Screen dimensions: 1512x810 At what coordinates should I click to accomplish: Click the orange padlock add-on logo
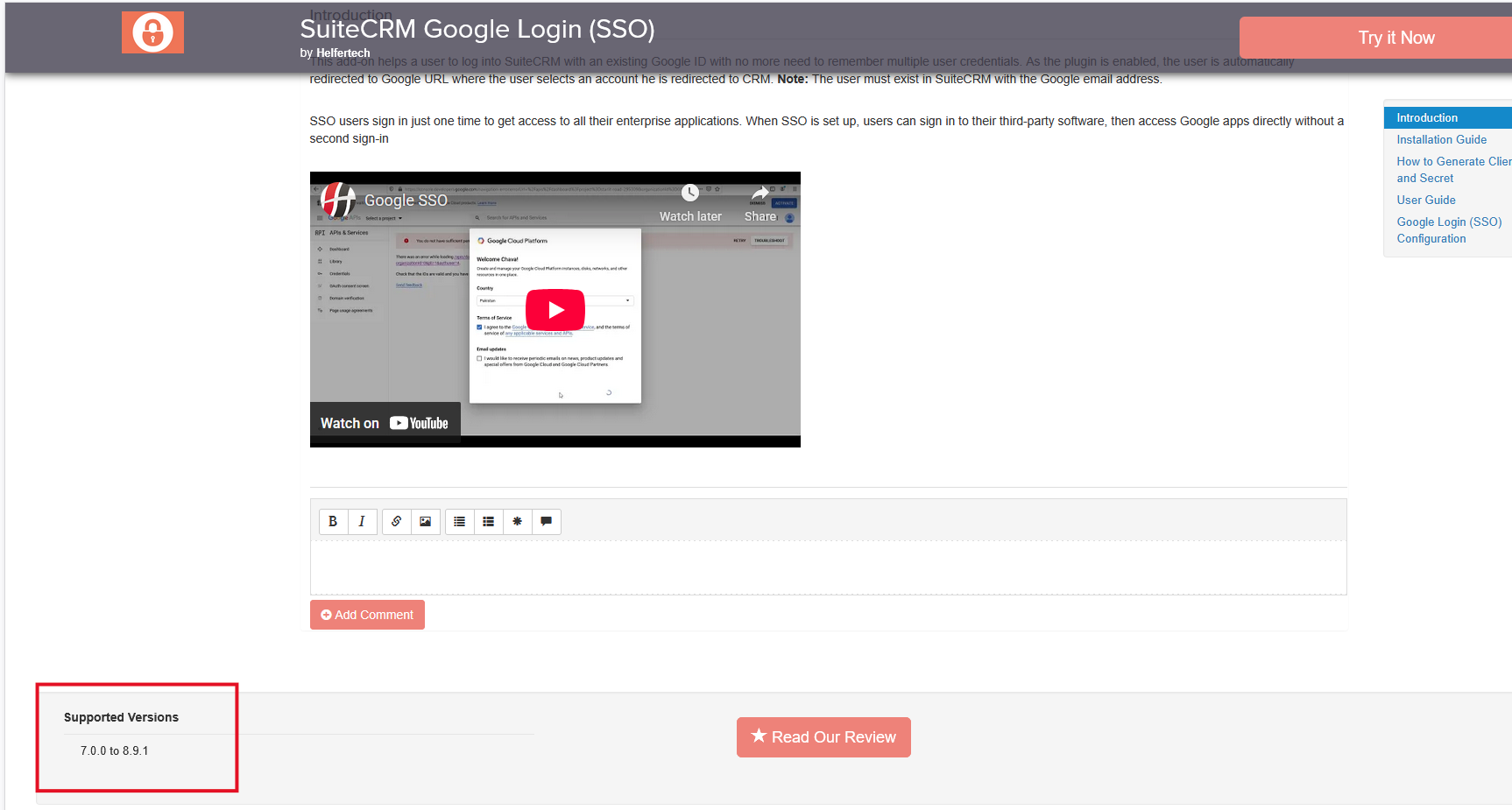pyautogui.click(x=152, y=33)
